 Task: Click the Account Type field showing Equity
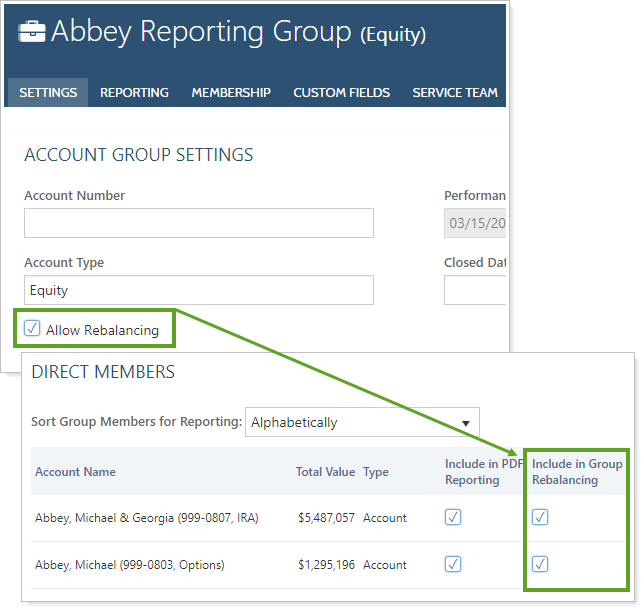coord(199,290)
